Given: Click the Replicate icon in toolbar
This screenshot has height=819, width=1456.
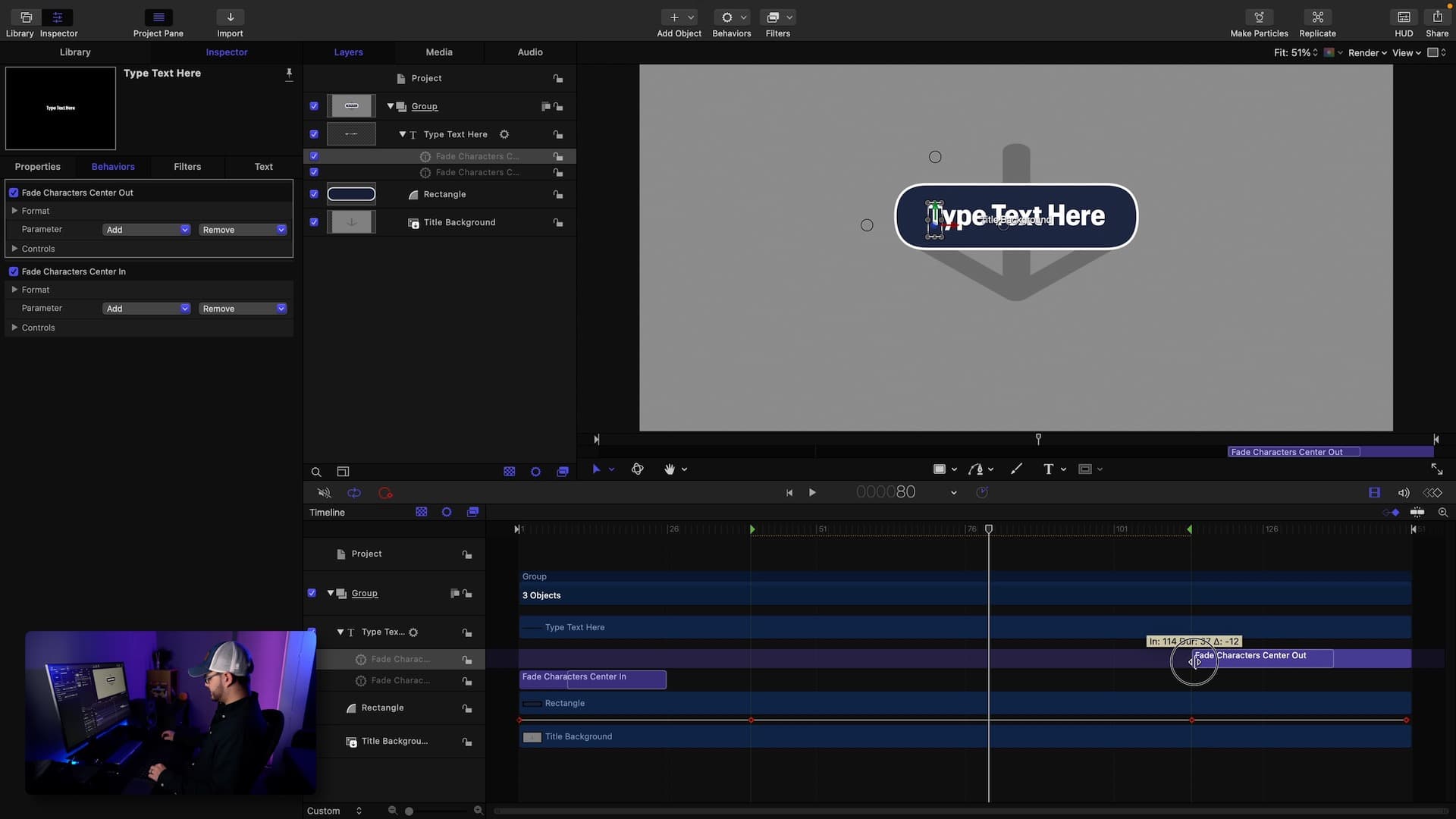Looking at the screenshot, I should click(x=1317, y=17).
